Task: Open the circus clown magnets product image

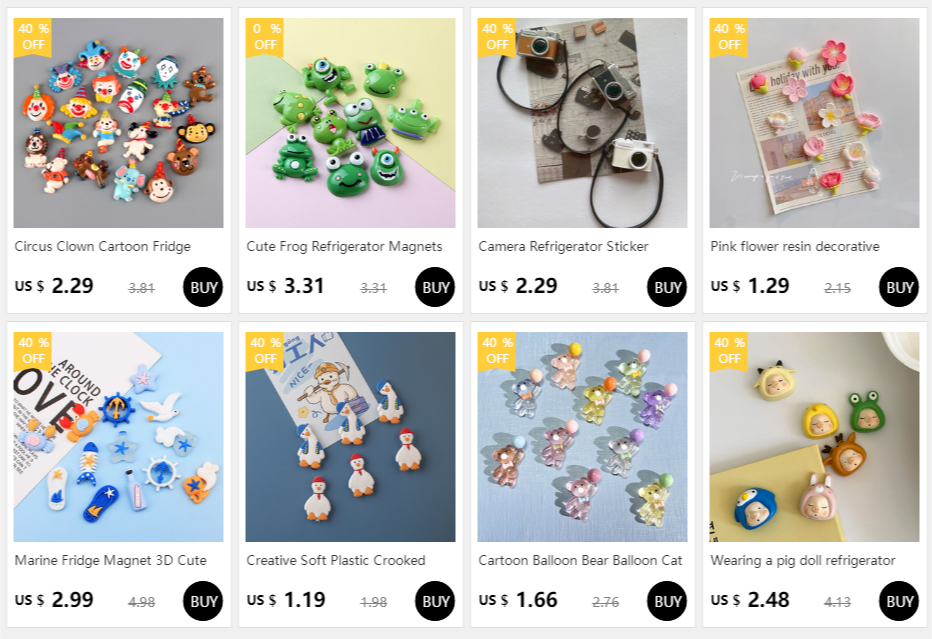Action: pyautogui.click(x=118, y=122)
